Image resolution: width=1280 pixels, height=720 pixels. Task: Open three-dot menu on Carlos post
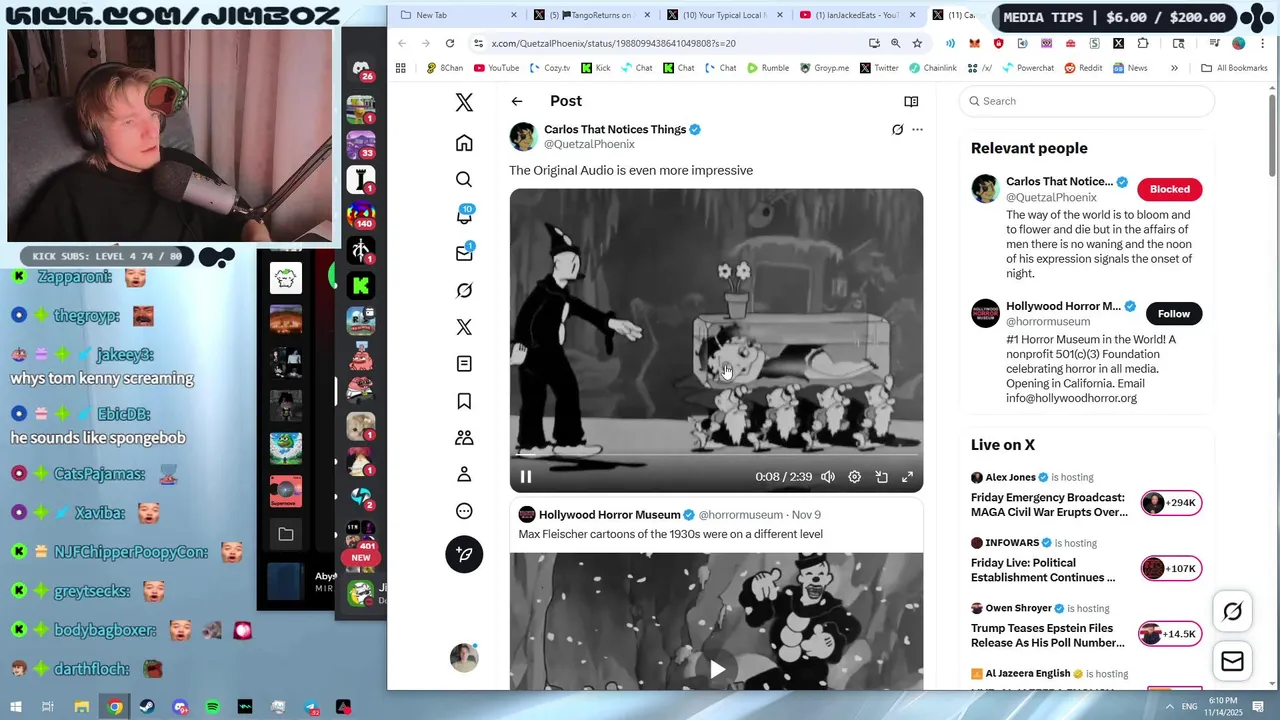(917, 129)
